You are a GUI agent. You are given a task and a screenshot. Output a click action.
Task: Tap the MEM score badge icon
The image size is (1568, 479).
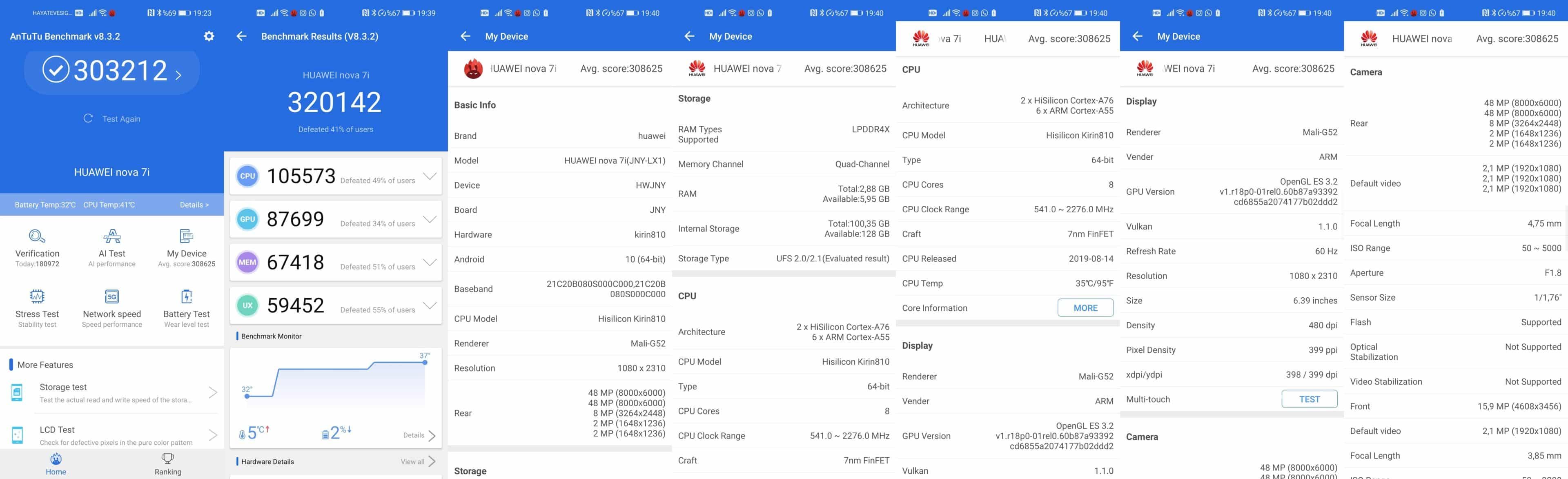(248, 262)
